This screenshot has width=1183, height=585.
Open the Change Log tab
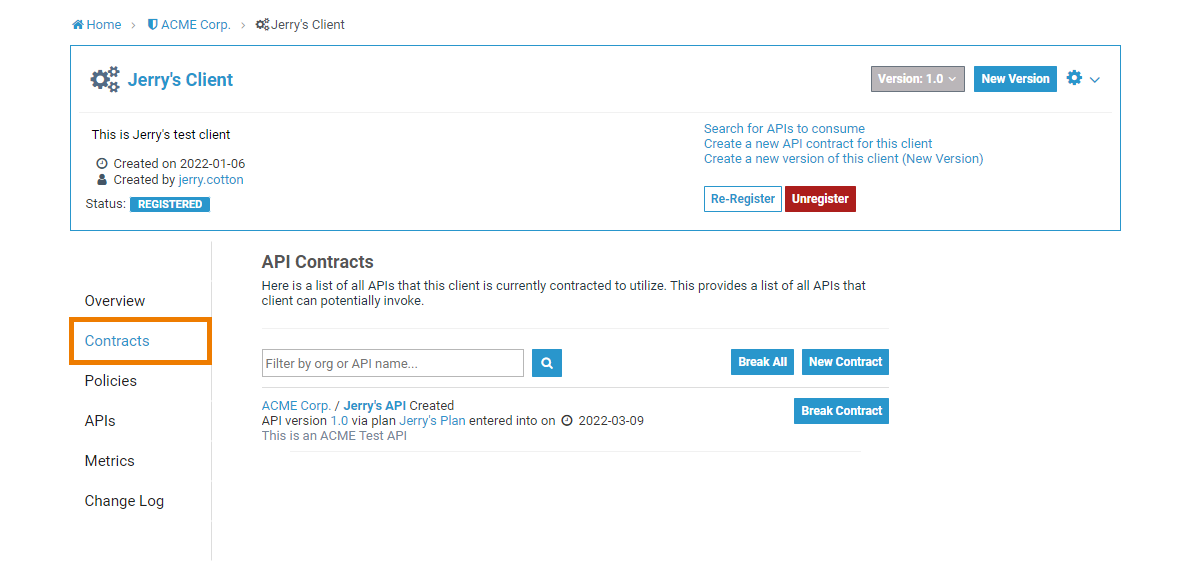124,500
